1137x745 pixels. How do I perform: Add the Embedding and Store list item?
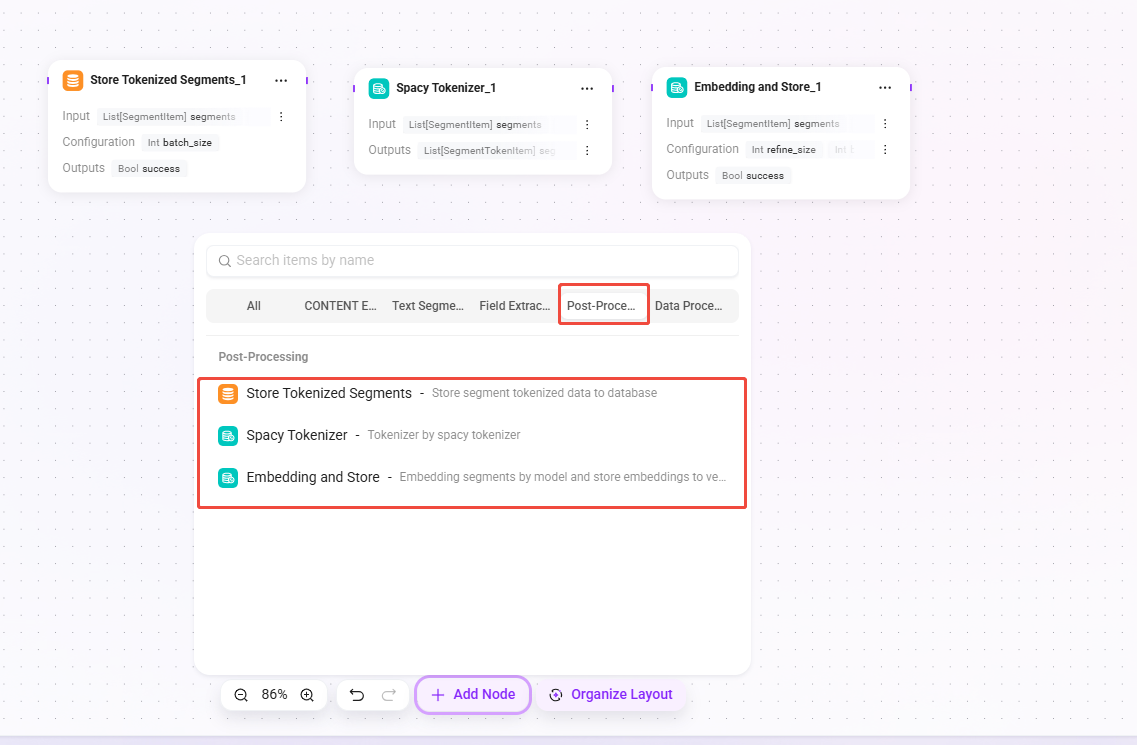(473, 477)
